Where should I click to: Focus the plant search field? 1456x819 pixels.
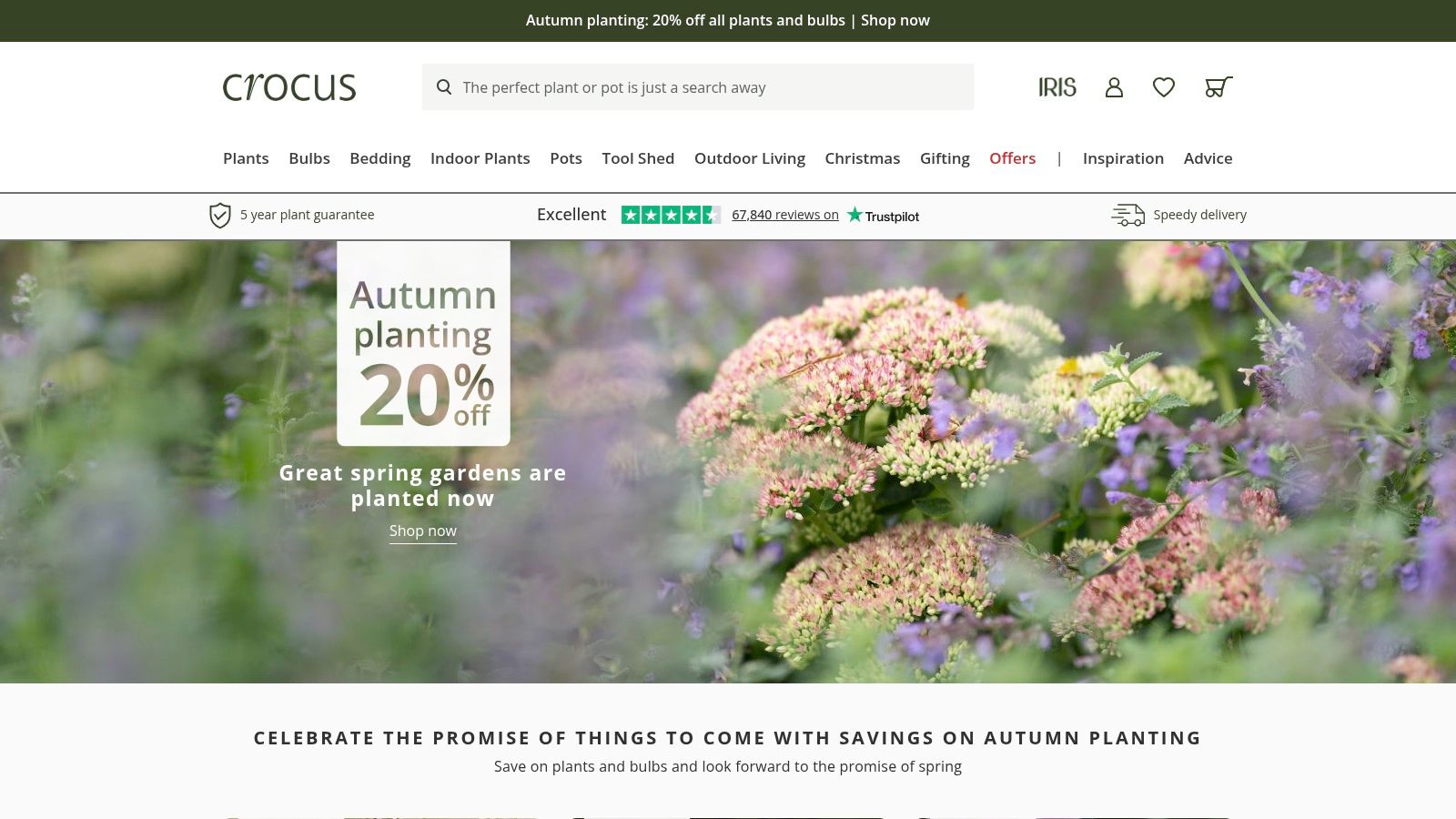pyautogui.click(x=698, y=87)
